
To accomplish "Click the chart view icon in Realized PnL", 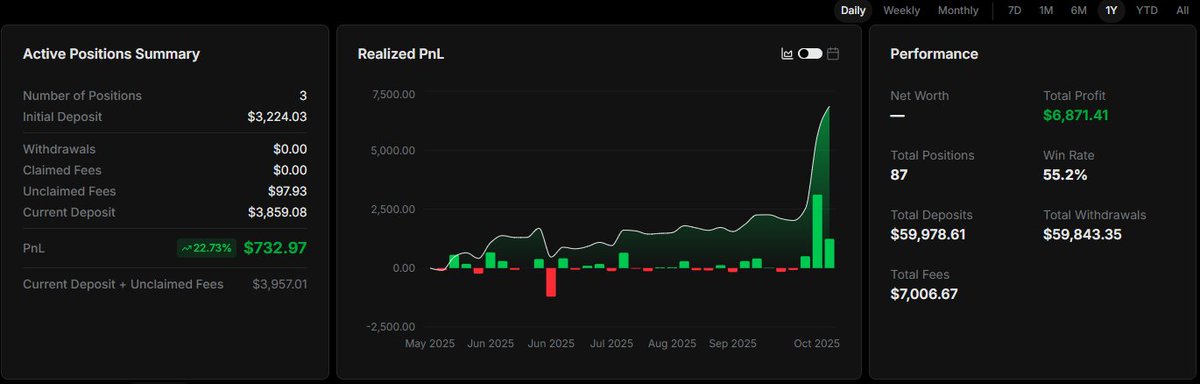I will point(787,53).
